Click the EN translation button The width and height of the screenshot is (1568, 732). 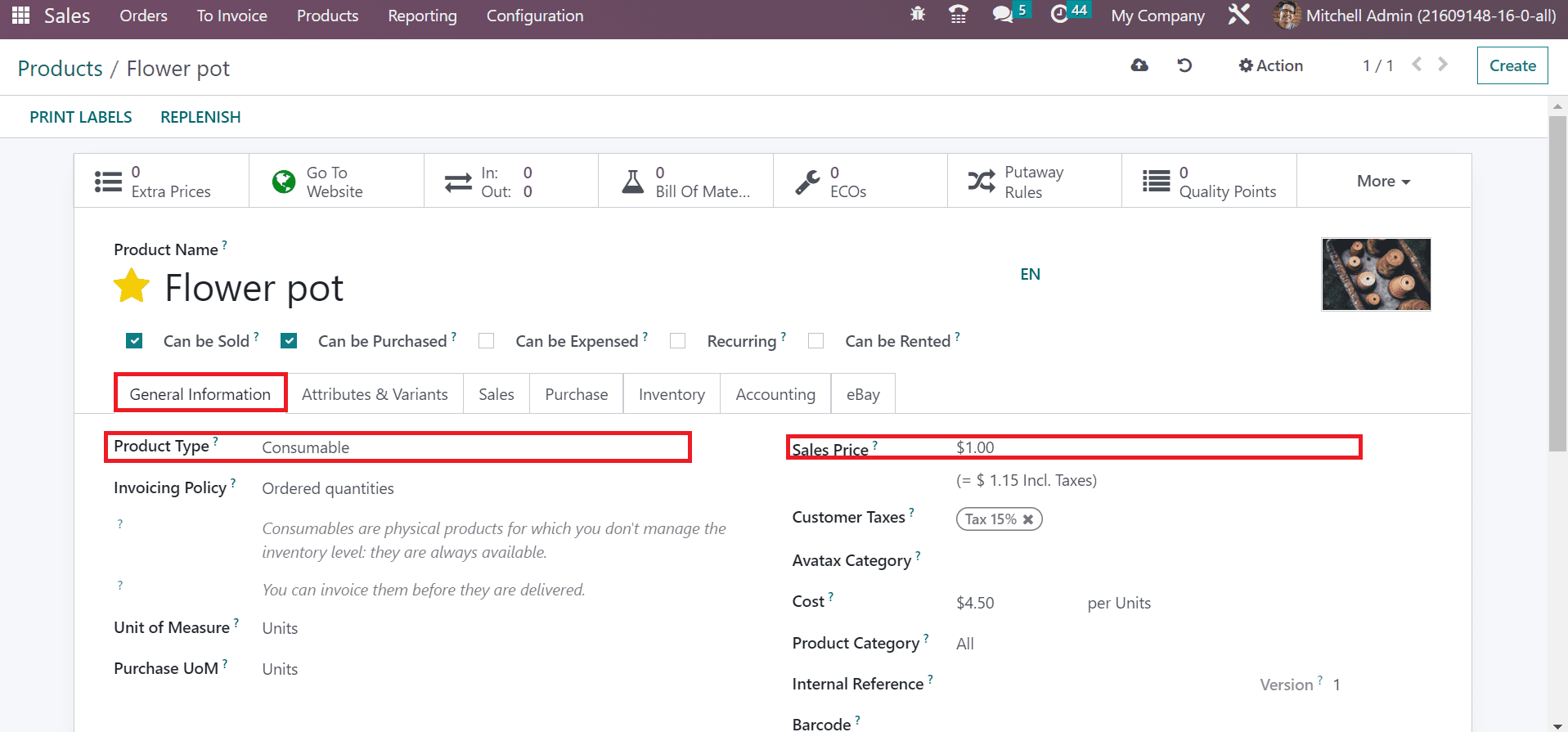(1030, 274)
